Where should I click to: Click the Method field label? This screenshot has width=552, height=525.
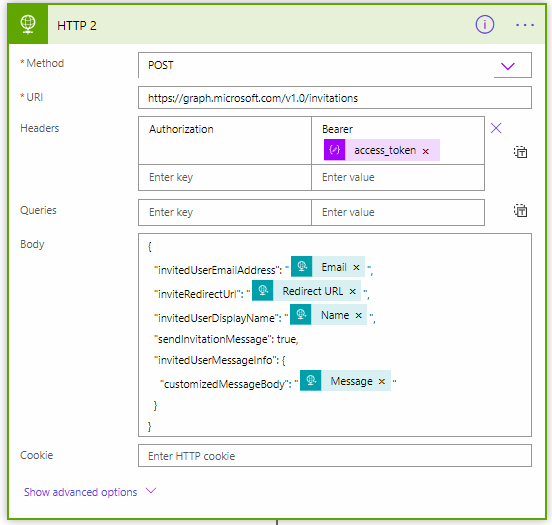pos(45,63)
